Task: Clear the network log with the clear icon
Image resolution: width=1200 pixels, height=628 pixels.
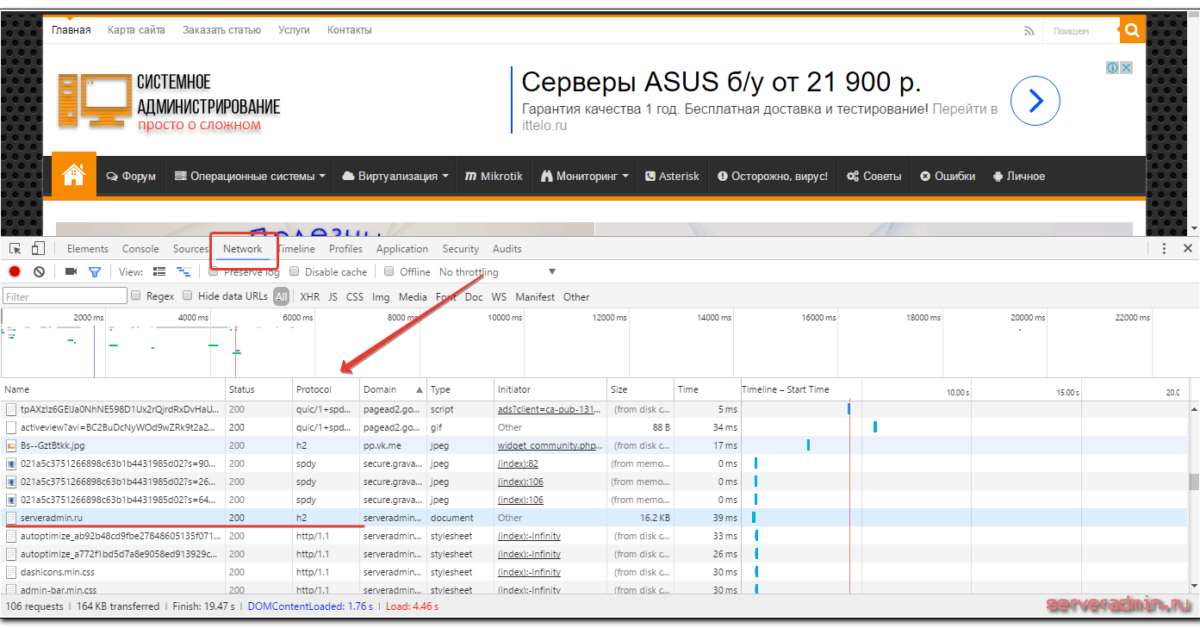Action: pyautogui.click(x=37, y=271)
